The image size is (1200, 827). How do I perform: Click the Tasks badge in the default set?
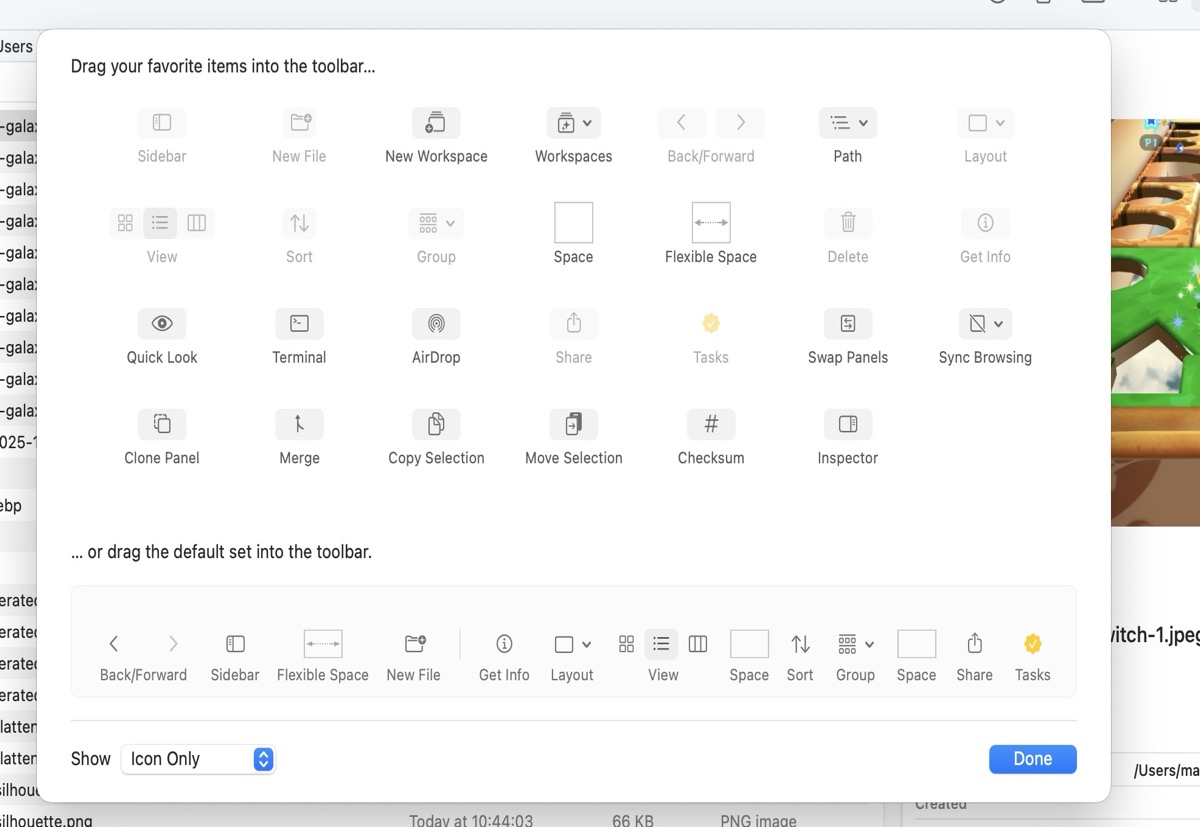pyautogui.click(x=1033, y=644)
